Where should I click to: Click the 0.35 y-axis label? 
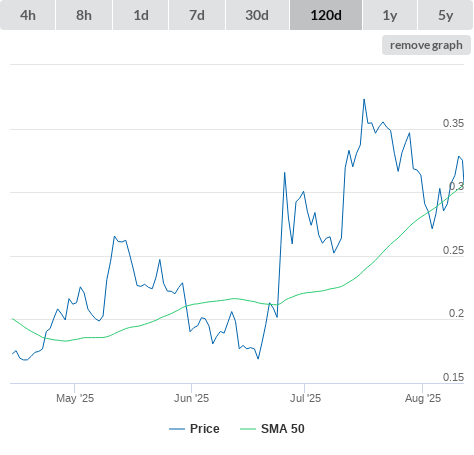[453, 123]
